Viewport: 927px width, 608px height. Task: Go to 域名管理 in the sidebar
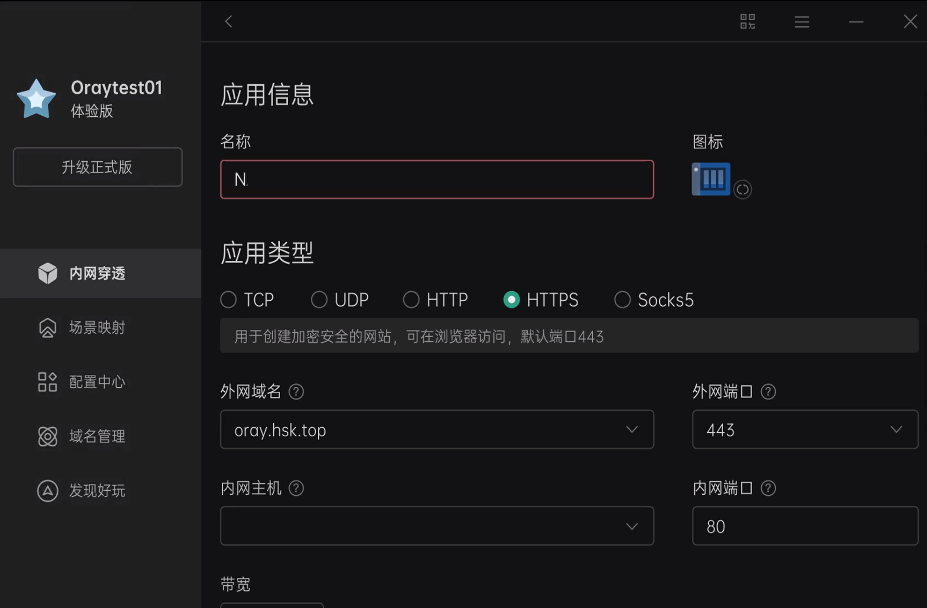click(96, 437)
